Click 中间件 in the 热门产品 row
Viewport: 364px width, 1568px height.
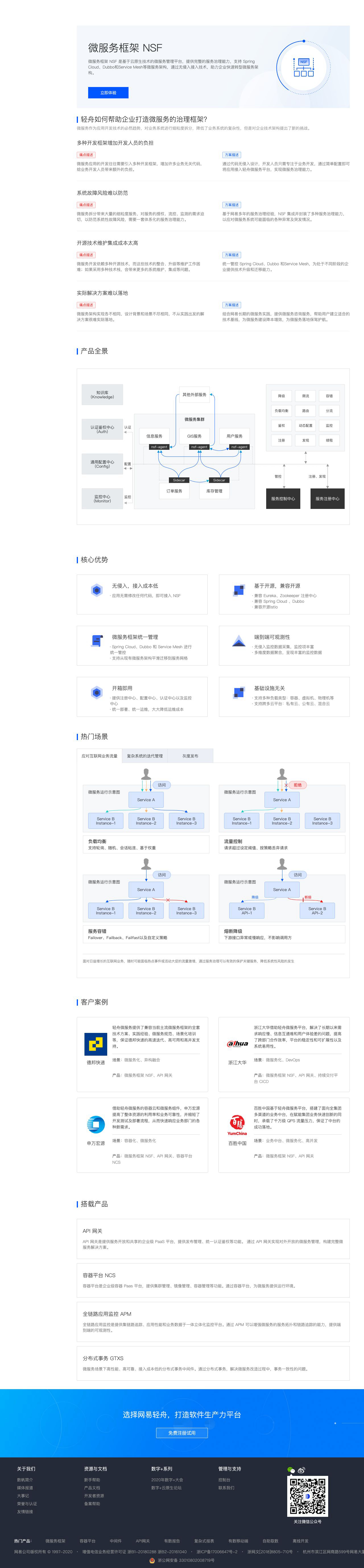pos(116,1541)
